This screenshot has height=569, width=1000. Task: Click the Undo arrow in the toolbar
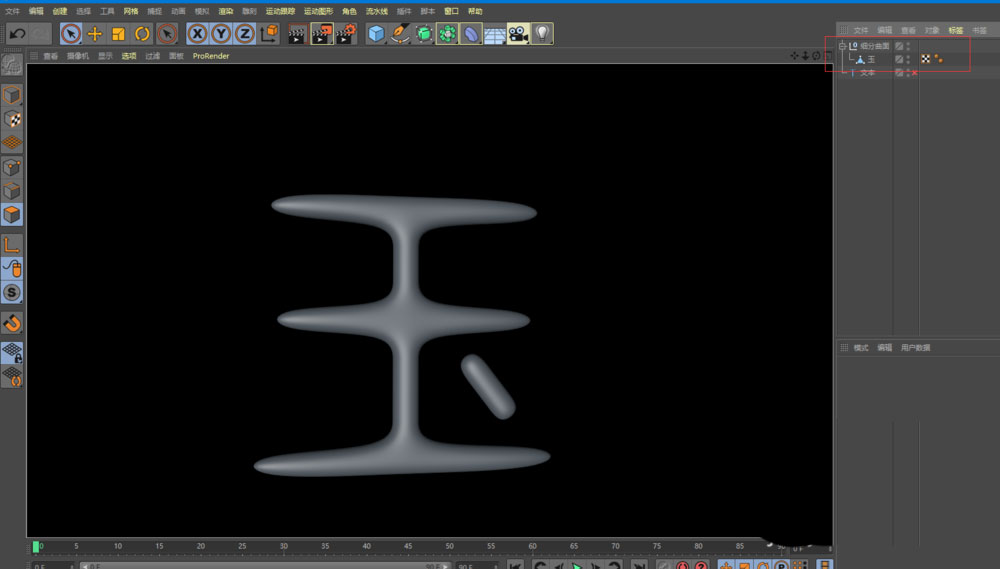click(17, 34)
